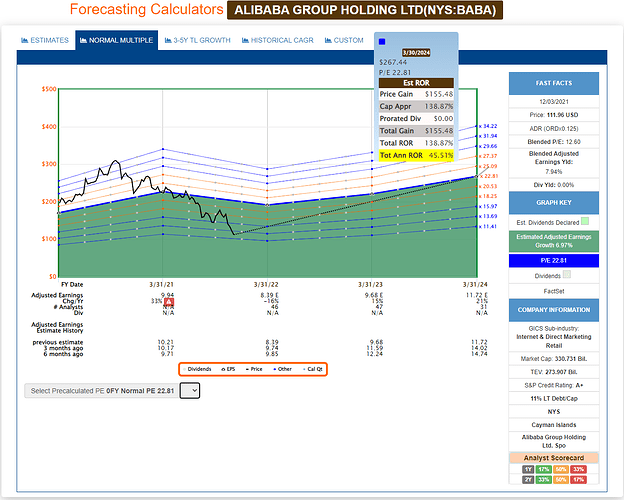The image size is (624, 500).
Task: Click the S&P Credit Rating A+ entry
Action: (554, 385)
